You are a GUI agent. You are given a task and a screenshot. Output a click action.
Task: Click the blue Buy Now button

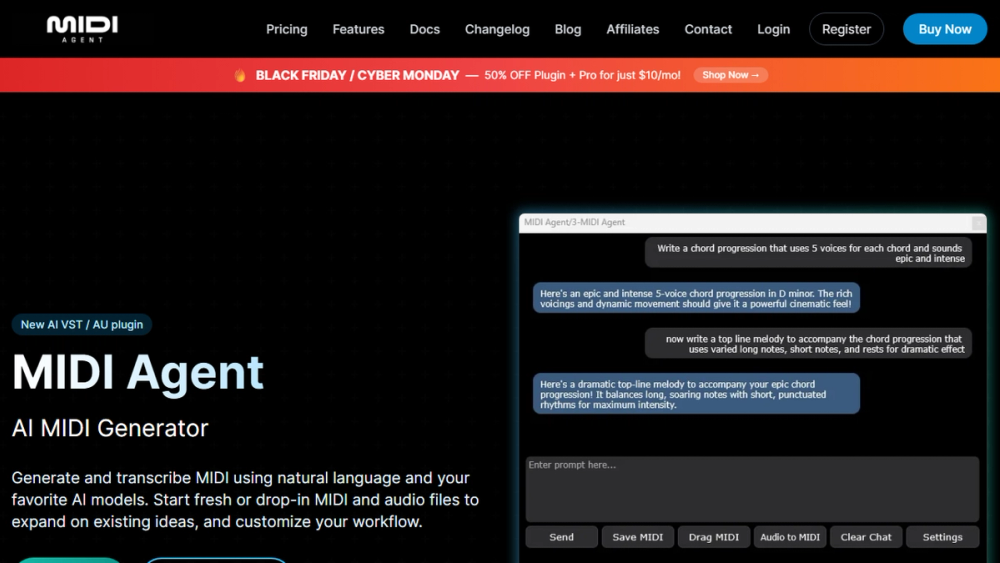[945, 29]
